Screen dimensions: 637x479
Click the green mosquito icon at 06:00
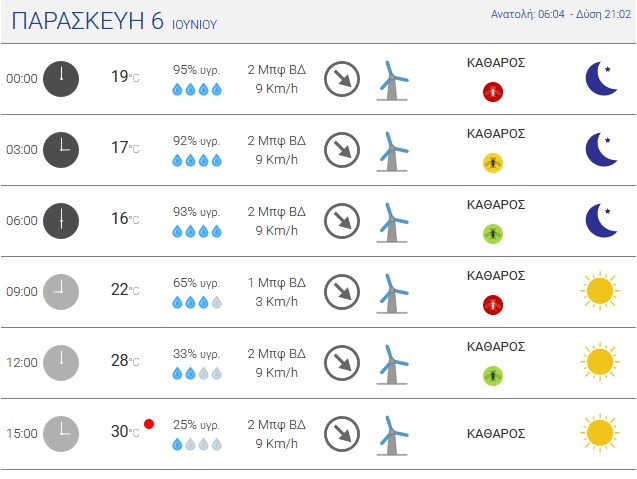(493, 234)
